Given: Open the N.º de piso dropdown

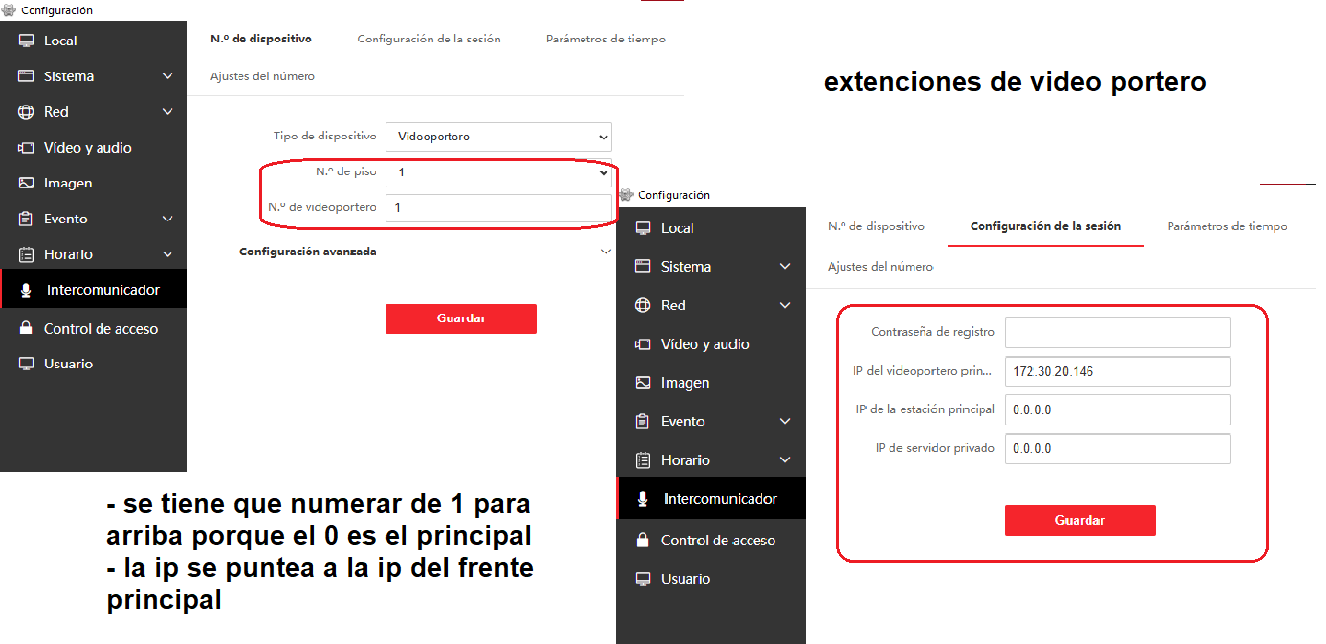Looking at the screenshot, I should pos(498,172).
